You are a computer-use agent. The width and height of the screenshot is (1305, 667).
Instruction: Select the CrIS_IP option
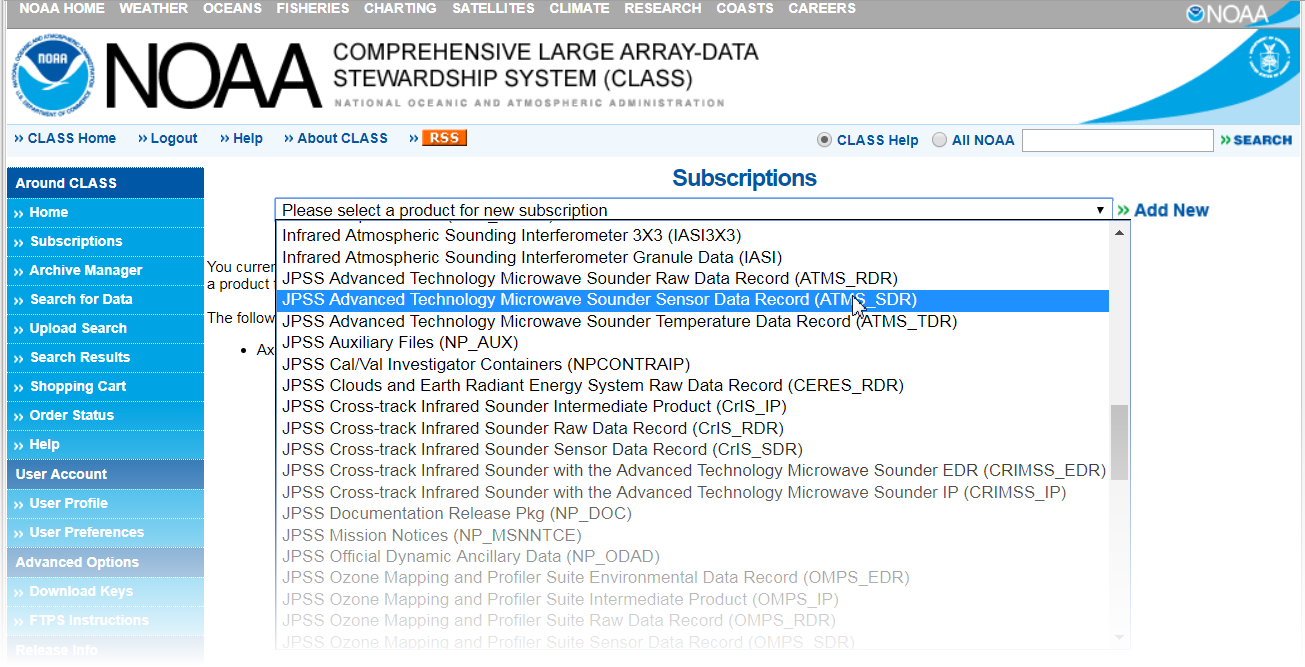pyautogui.click(x=692, y=407)
